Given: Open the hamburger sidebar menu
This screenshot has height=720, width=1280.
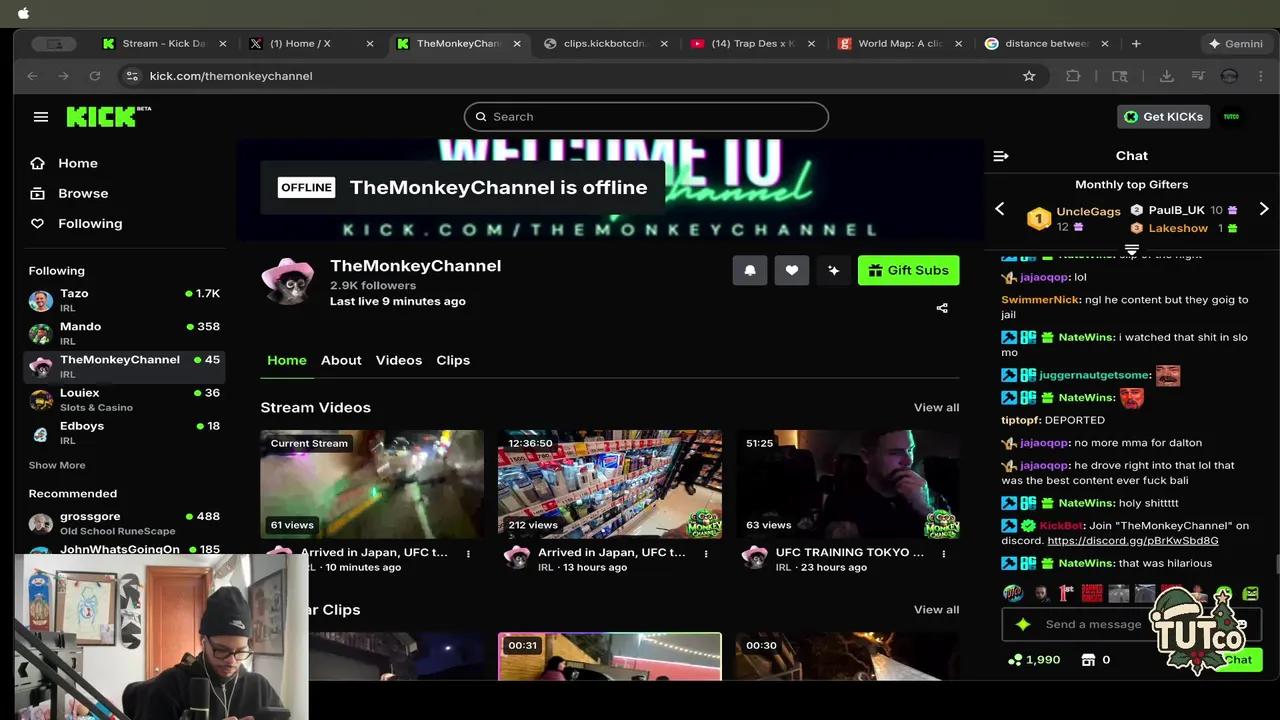Looking at the screenshot, I should click(x=41, y=117).
